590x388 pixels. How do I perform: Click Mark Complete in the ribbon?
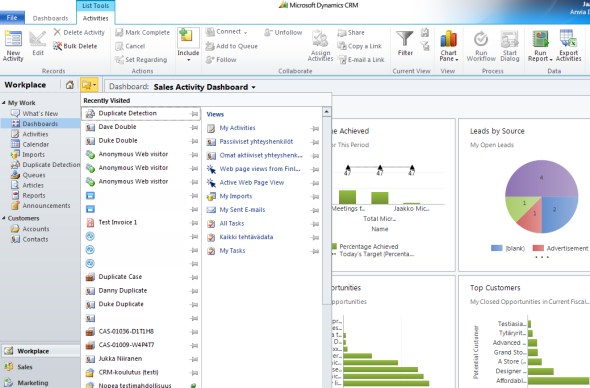click(x=143, y=32)
